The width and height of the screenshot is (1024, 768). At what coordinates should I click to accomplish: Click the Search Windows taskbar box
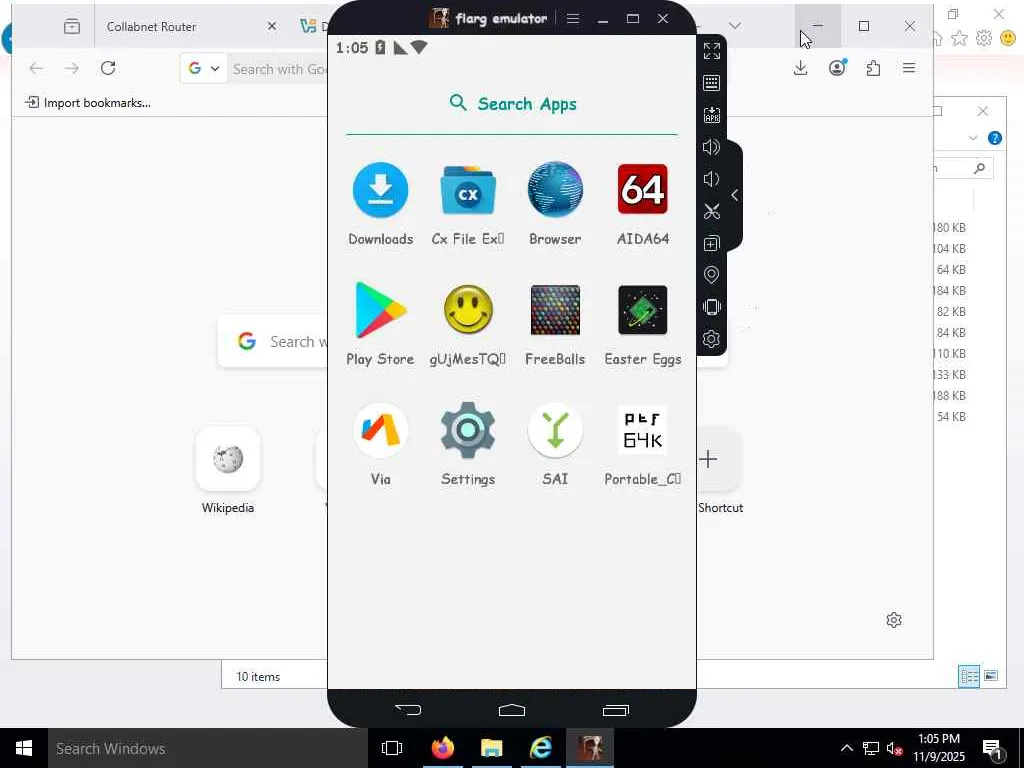coord(207,748)
